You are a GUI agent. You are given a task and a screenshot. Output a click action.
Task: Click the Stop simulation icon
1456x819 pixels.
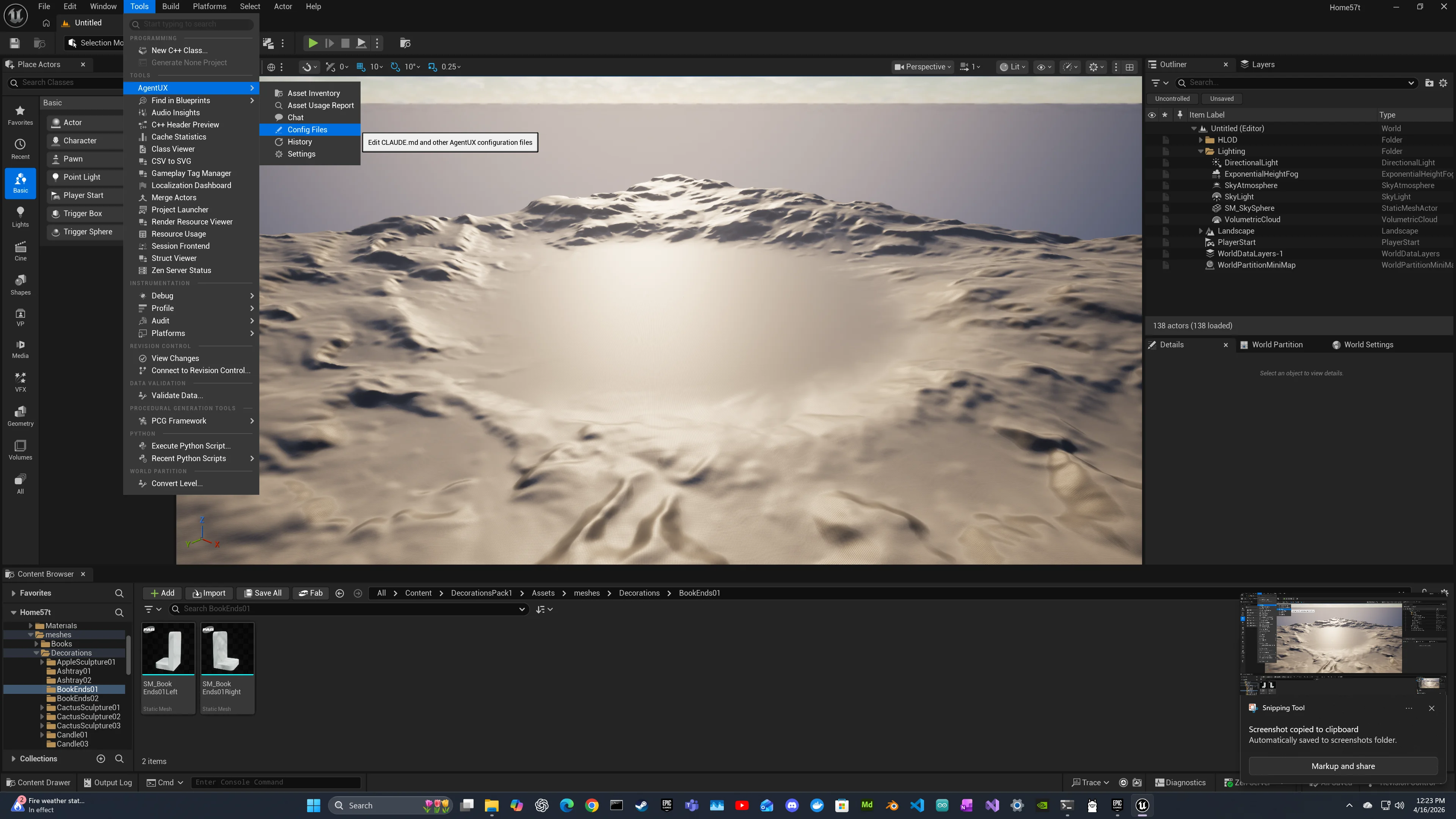pyautogui.click(x=345, y=43)
